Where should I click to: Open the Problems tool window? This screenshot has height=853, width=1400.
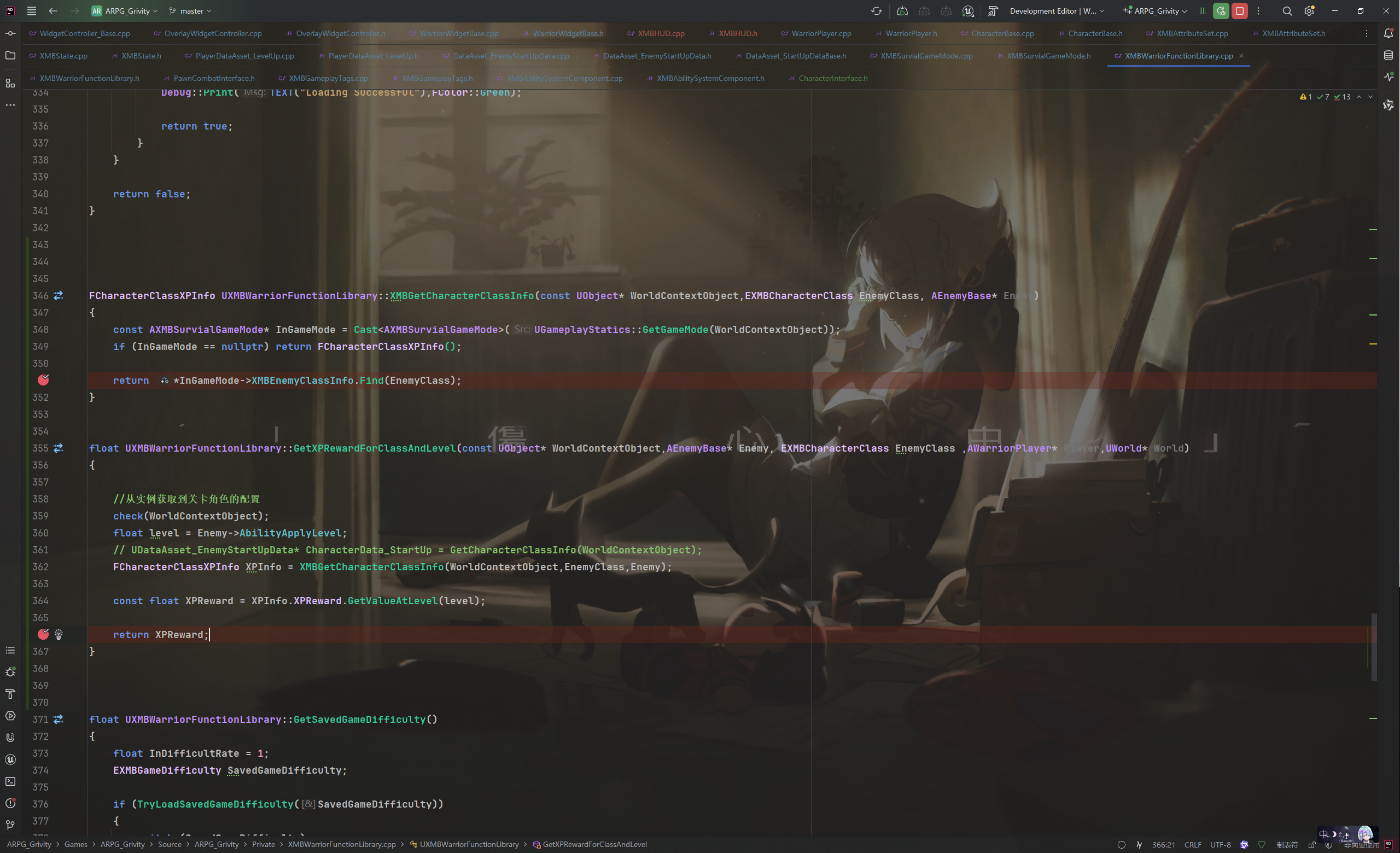(x=10, y=803)
